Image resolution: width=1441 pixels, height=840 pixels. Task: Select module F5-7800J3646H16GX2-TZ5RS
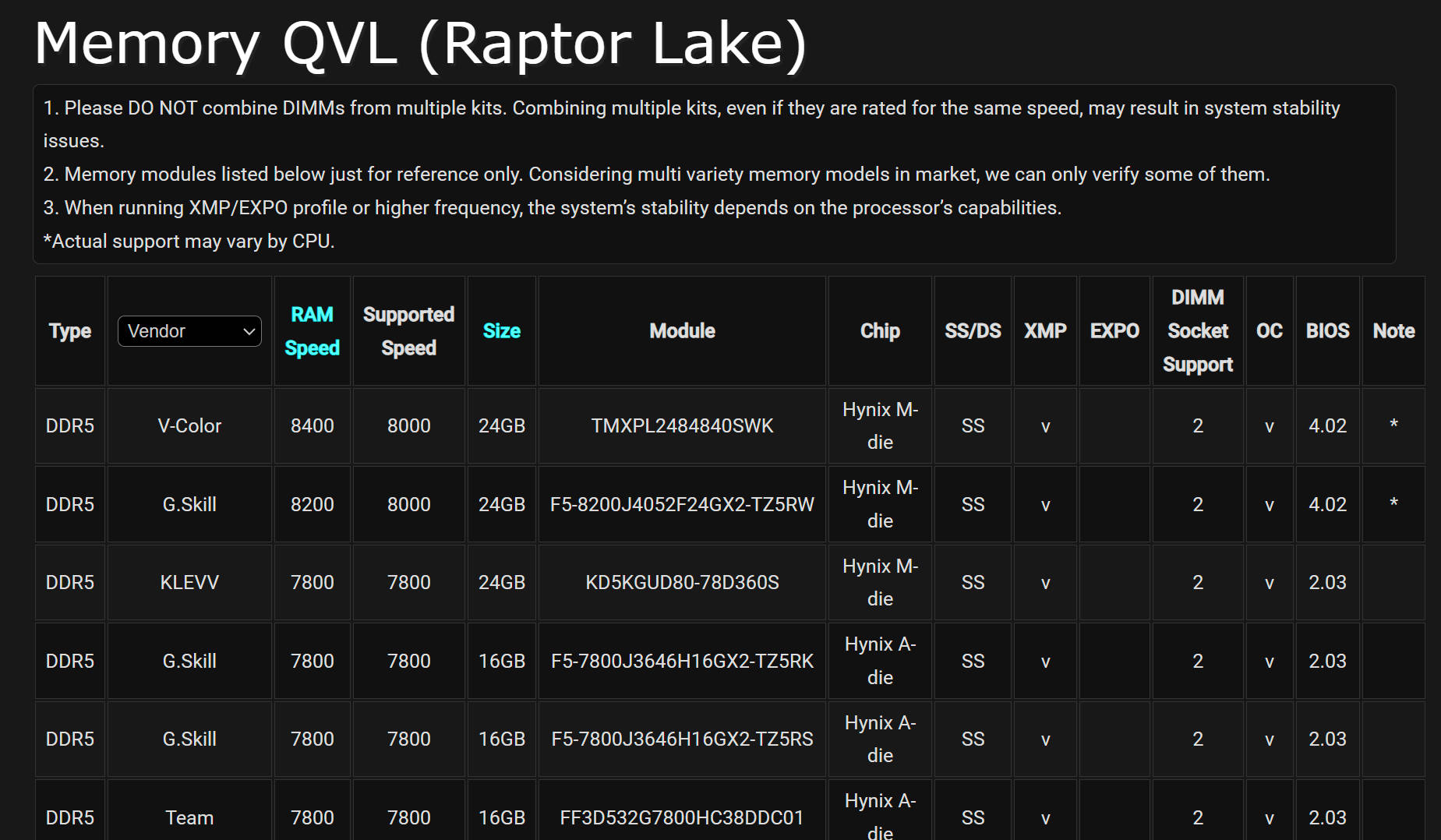pyautogui.click(x=682, y=739)
